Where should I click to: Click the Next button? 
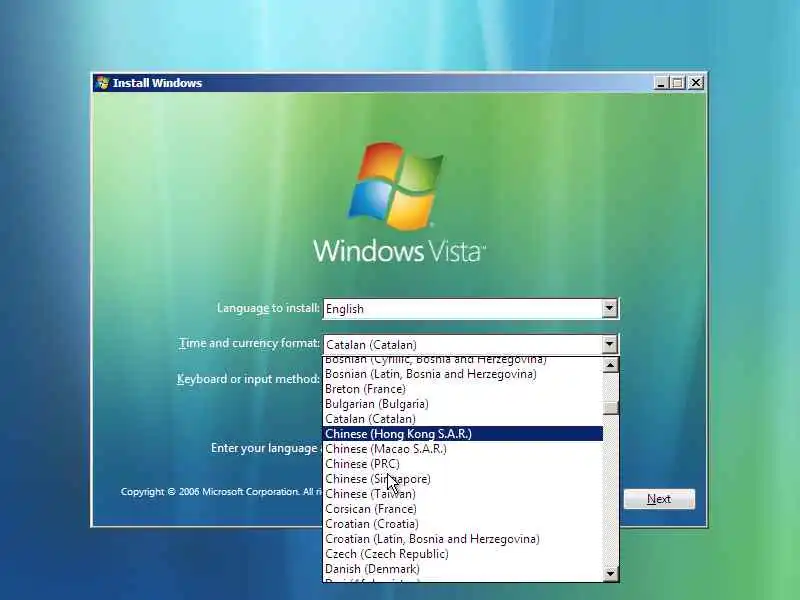coord(659,499)
